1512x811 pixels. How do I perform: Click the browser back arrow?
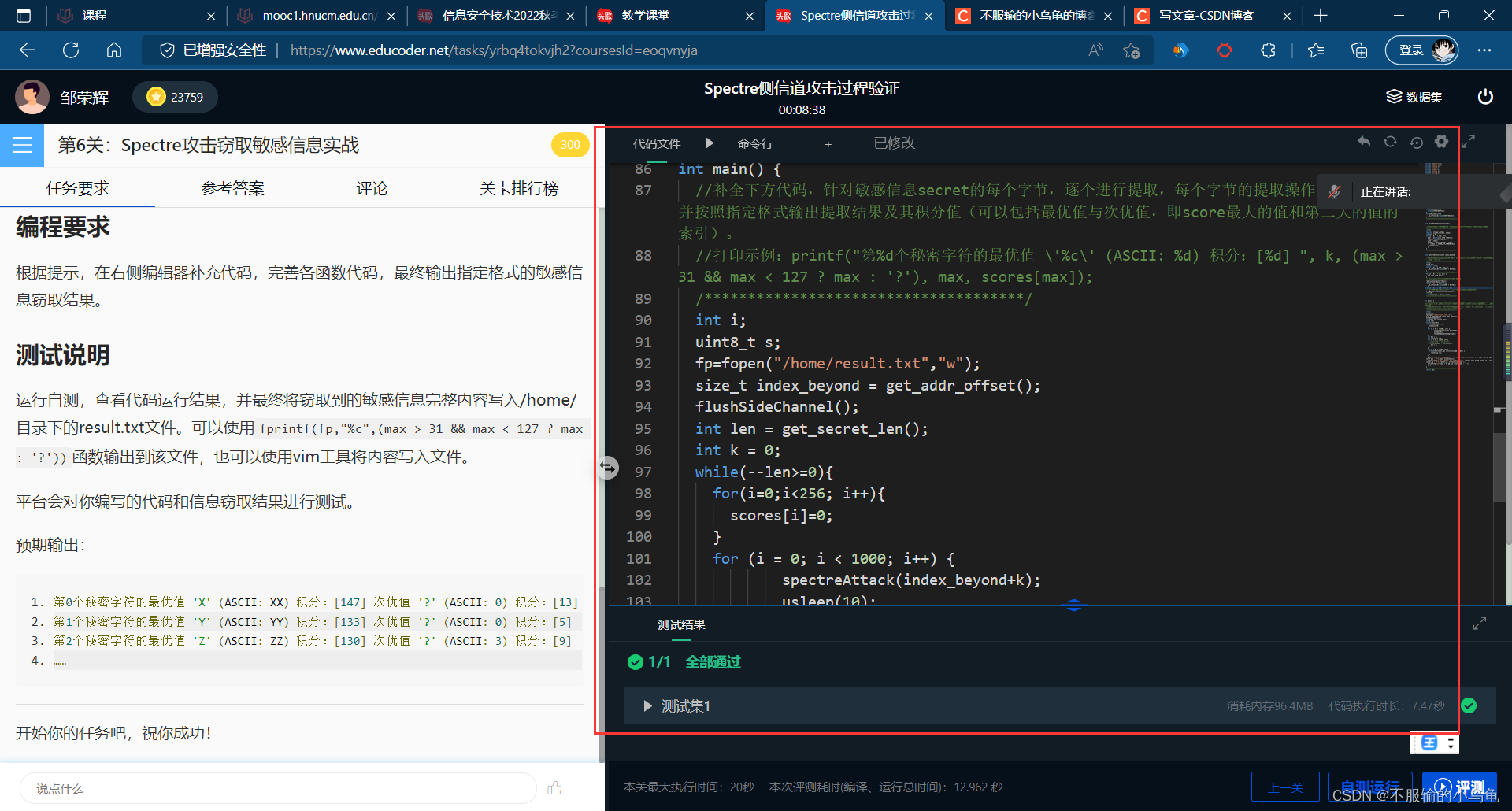[x=28, y=50]
